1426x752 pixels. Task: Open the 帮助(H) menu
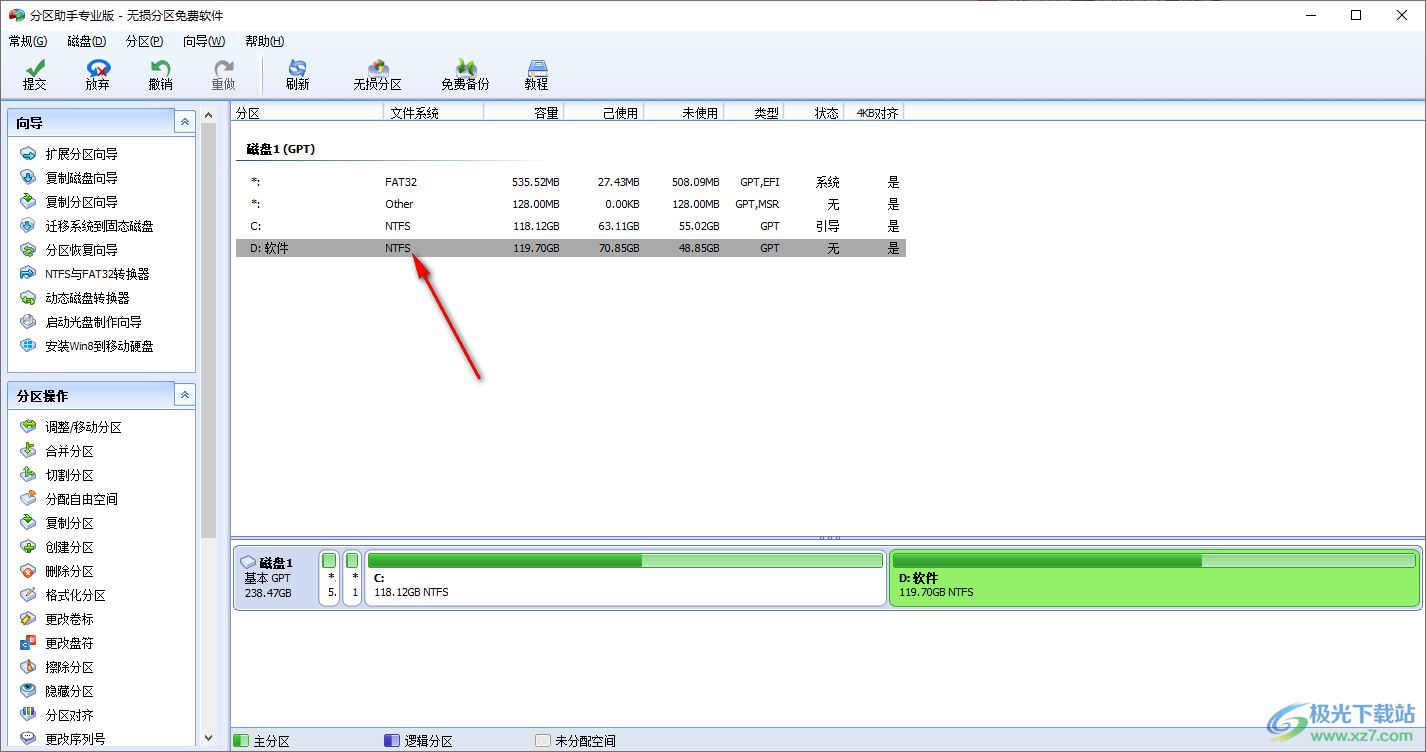(265, 41)
